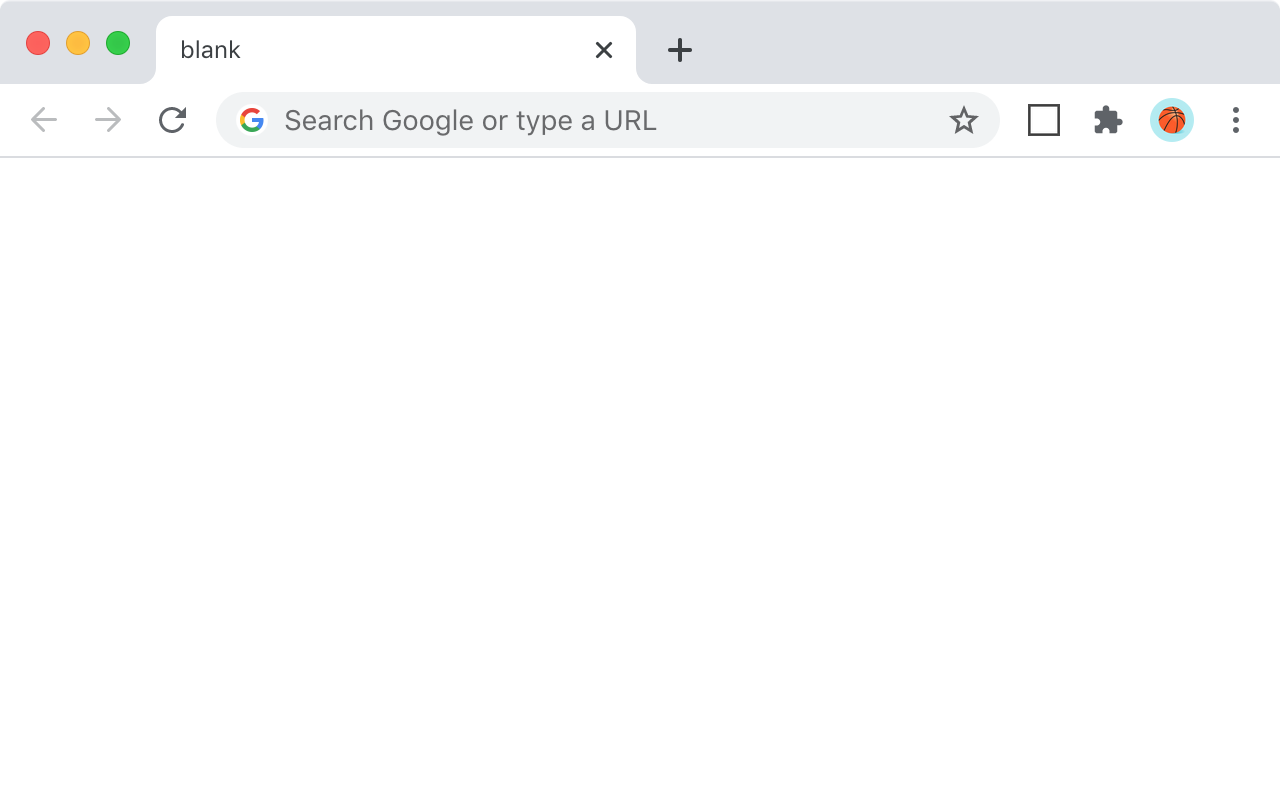Click the back navigation arrow
1280x800 pixels.
(x=43, y=120)
